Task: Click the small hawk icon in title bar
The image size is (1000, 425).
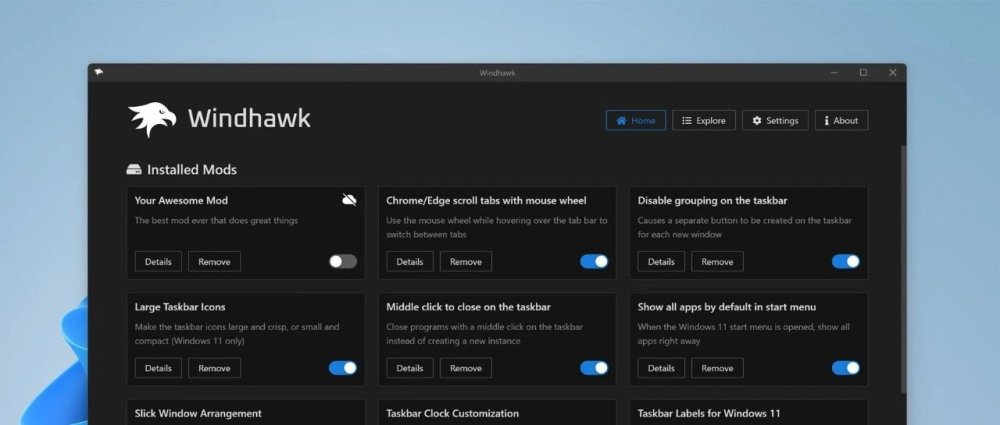Action: click(98, 72)
